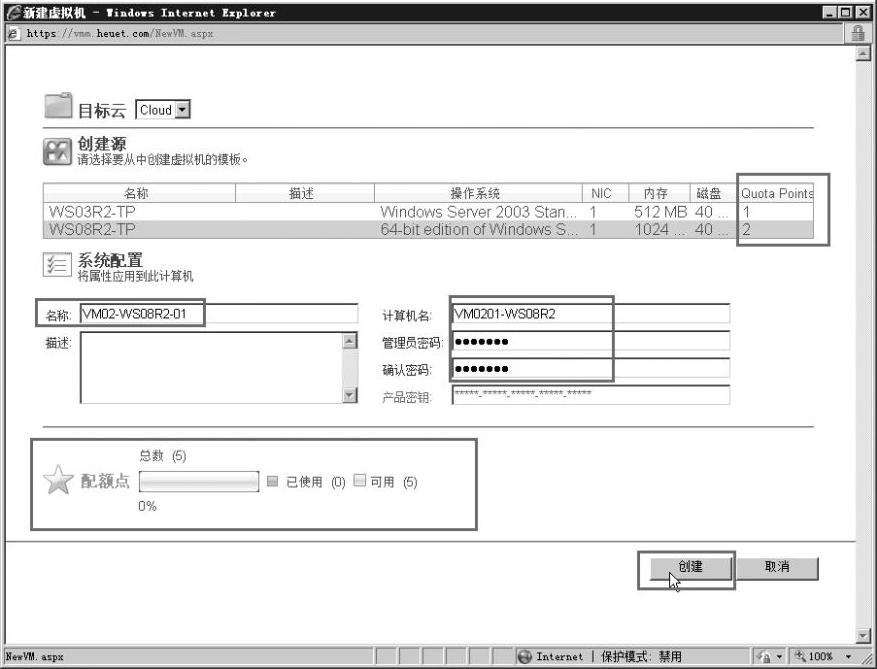Click the quota points star icon
The image size is (877, 669).
58,480
